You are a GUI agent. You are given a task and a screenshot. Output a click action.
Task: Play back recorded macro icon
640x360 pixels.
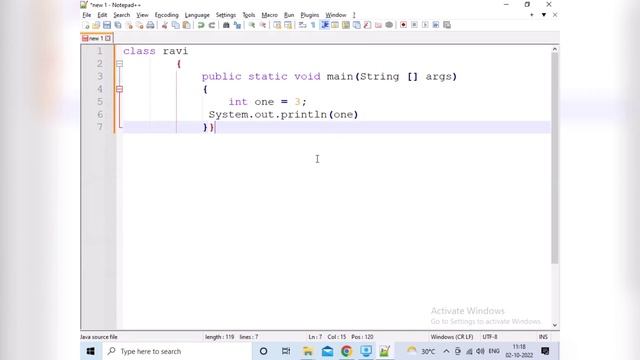(425, 25)
